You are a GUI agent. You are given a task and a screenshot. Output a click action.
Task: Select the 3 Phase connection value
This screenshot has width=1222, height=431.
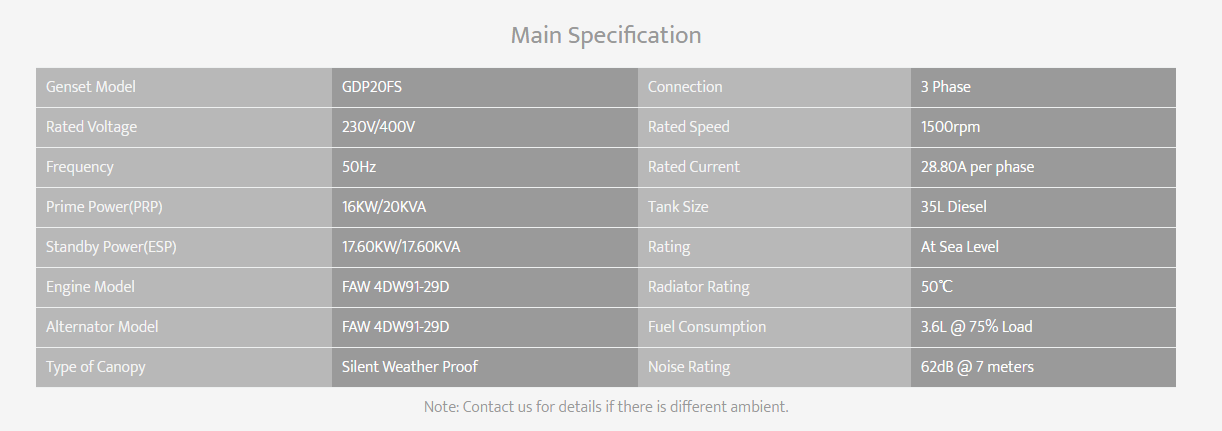946,87
